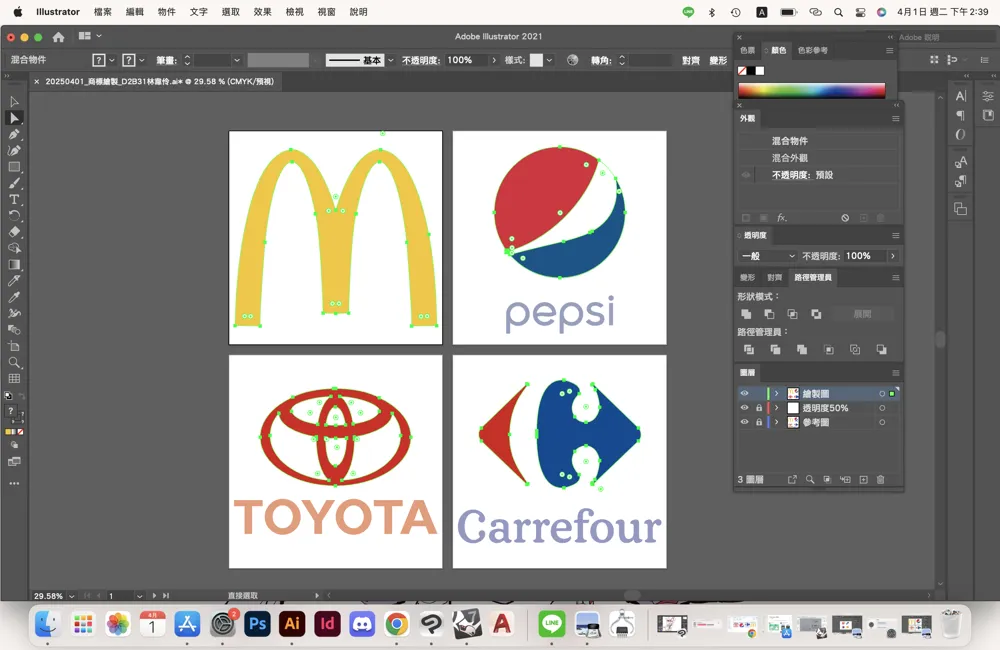1000x650 pixels.
Task: Select the Zoom tool in toolbar
Action: click(14, 362)
